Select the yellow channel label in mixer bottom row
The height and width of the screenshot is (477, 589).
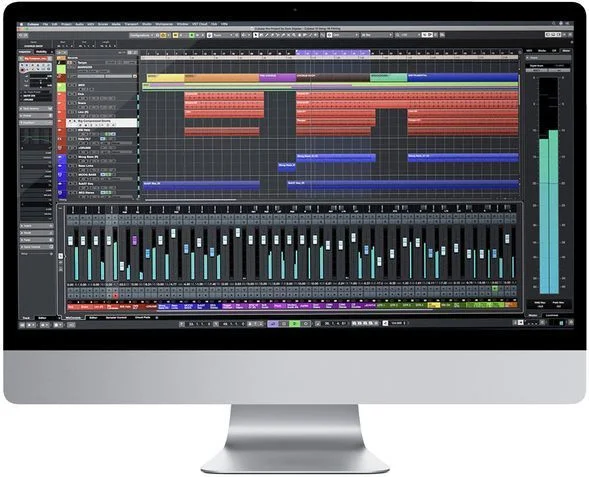click(x=434, y=305)
